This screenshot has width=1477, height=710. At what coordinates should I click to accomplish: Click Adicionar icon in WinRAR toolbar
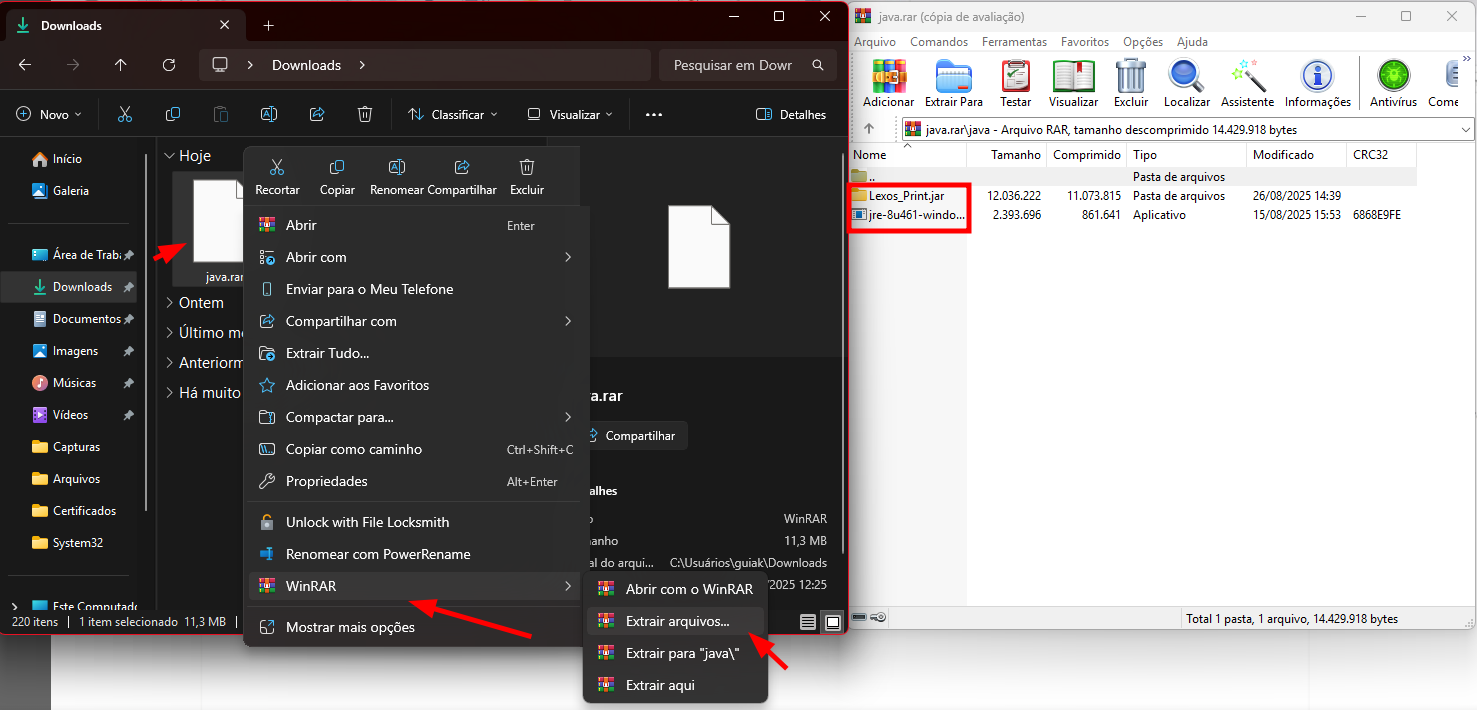pyautogui.click(x=888, y=83)
